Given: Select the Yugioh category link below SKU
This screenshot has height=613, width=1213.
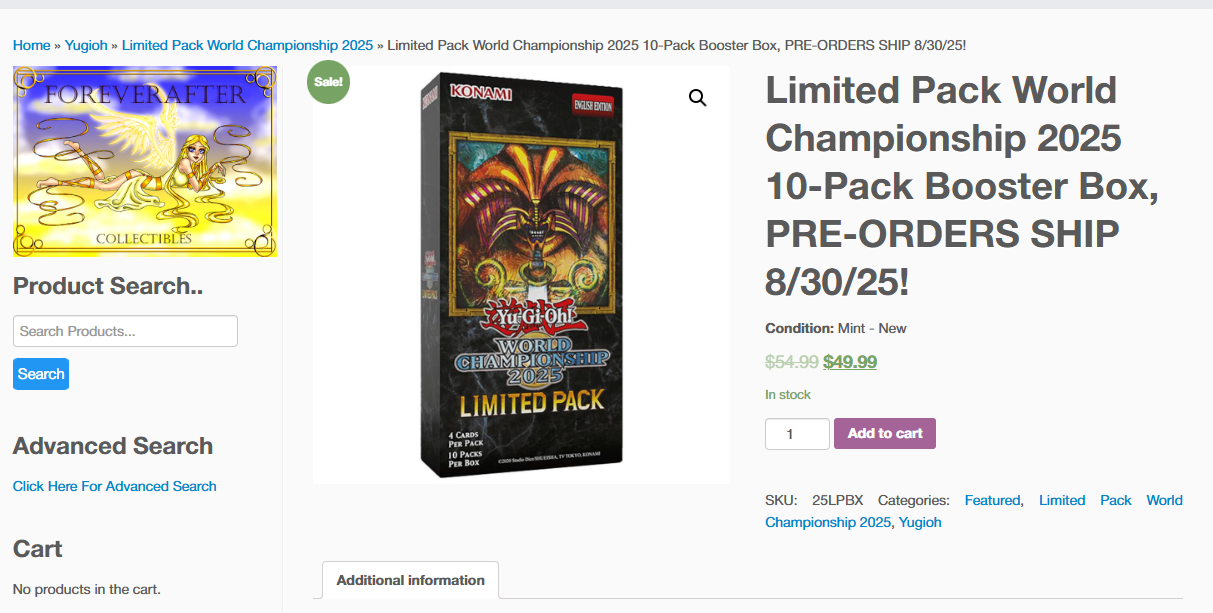Looking at the screenshot, I should (x=920, y=522).
